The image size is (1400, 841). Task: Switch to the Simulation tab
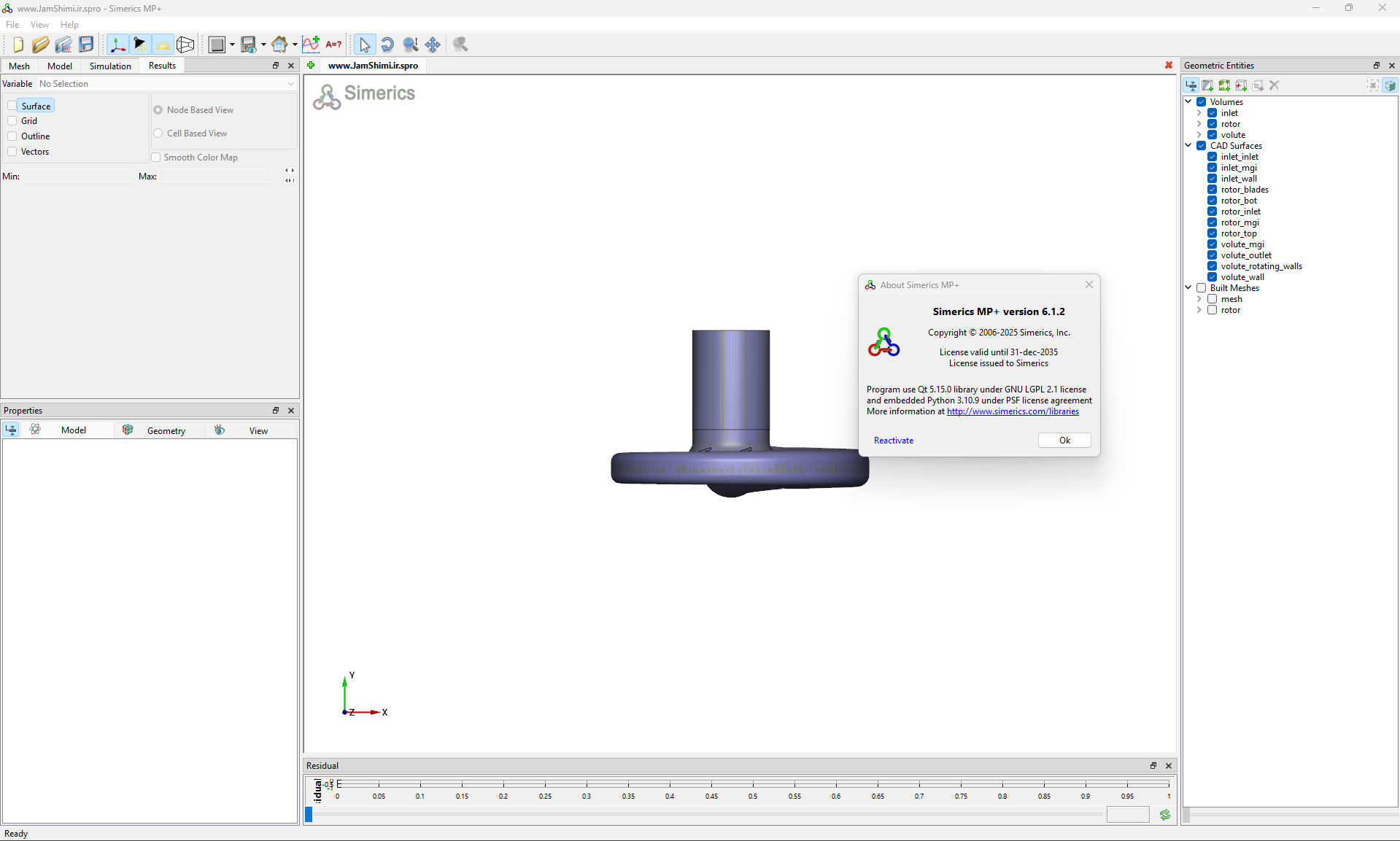point(110,66)
